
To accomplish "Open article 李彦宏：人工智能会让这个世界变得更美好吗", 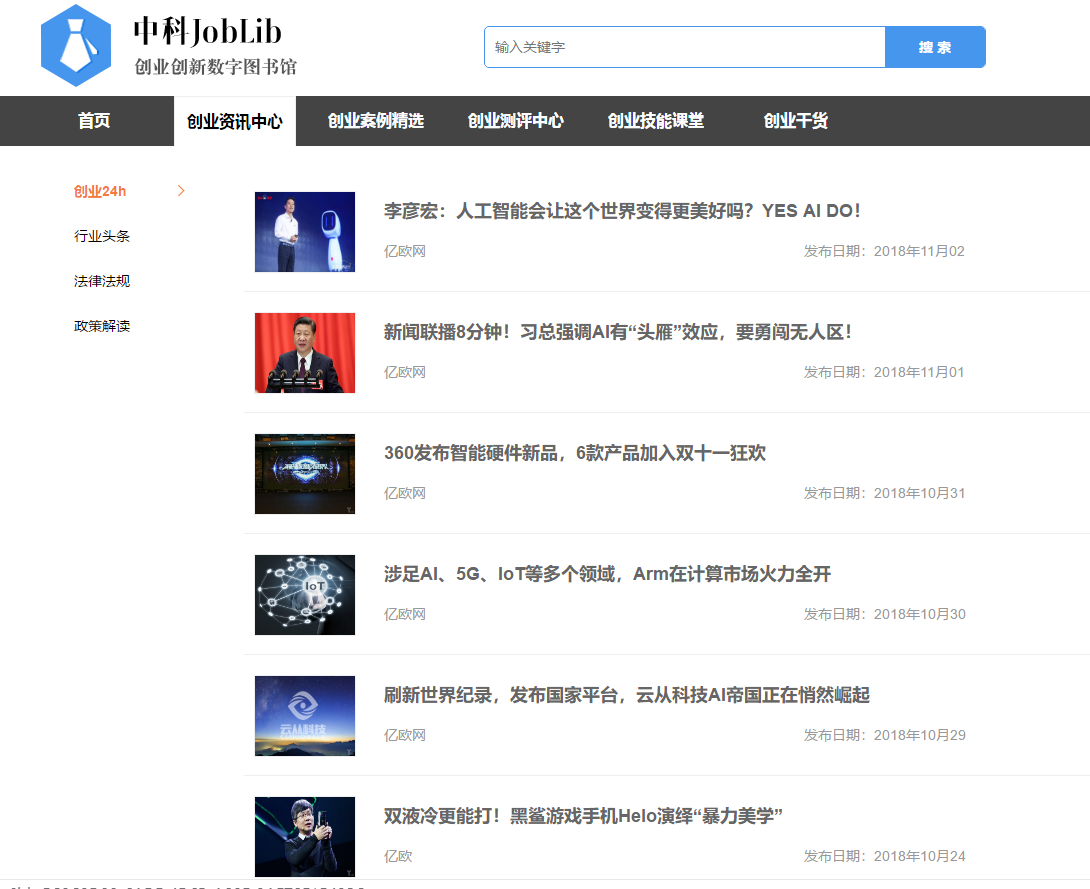I will (x=622, y=211).
